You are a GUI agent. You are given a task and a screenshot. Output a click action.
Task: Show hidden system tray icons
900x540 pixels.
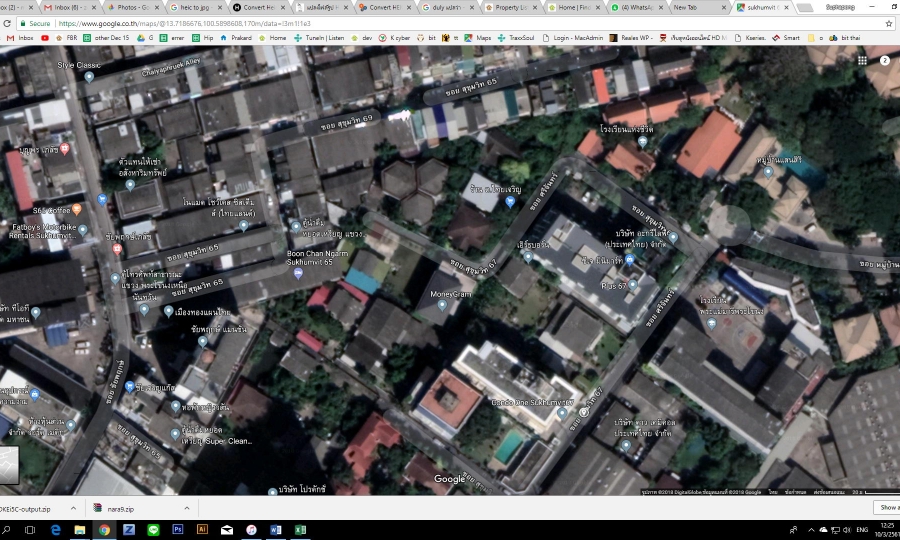click(810, 530)
